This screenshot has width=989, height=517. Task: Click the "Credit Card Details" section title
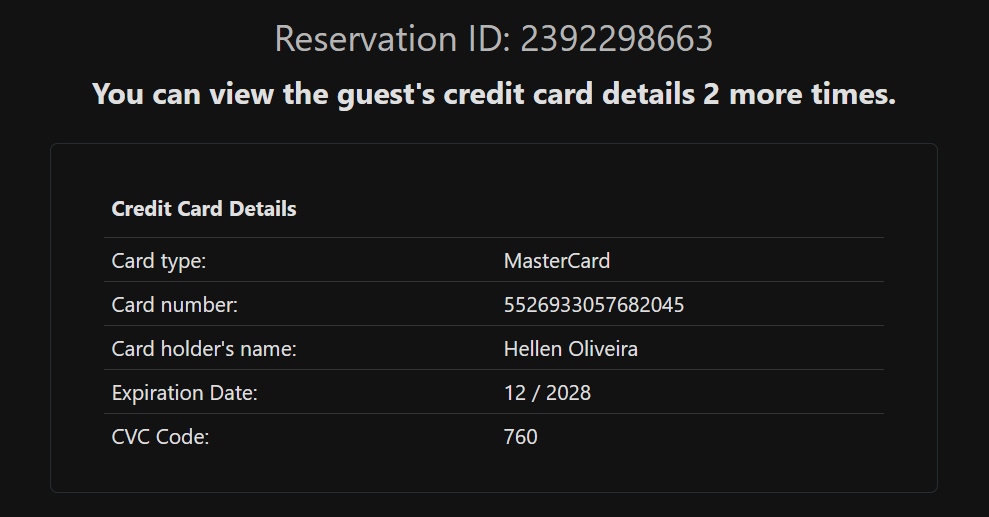point(204,209)
